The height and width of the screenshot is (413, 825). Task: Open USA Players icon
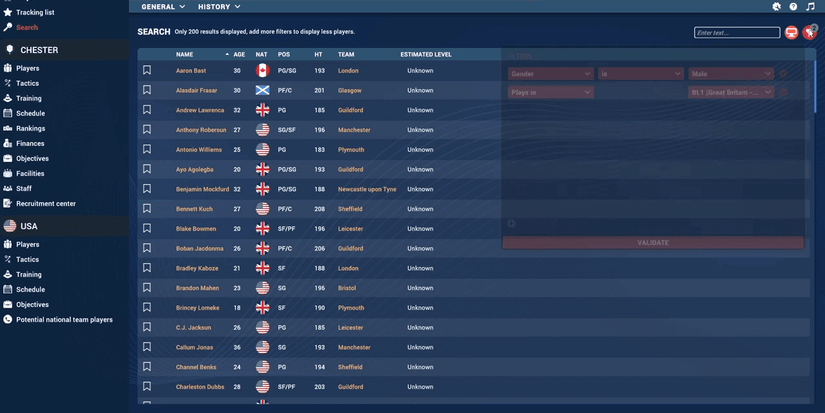point(7,244)
